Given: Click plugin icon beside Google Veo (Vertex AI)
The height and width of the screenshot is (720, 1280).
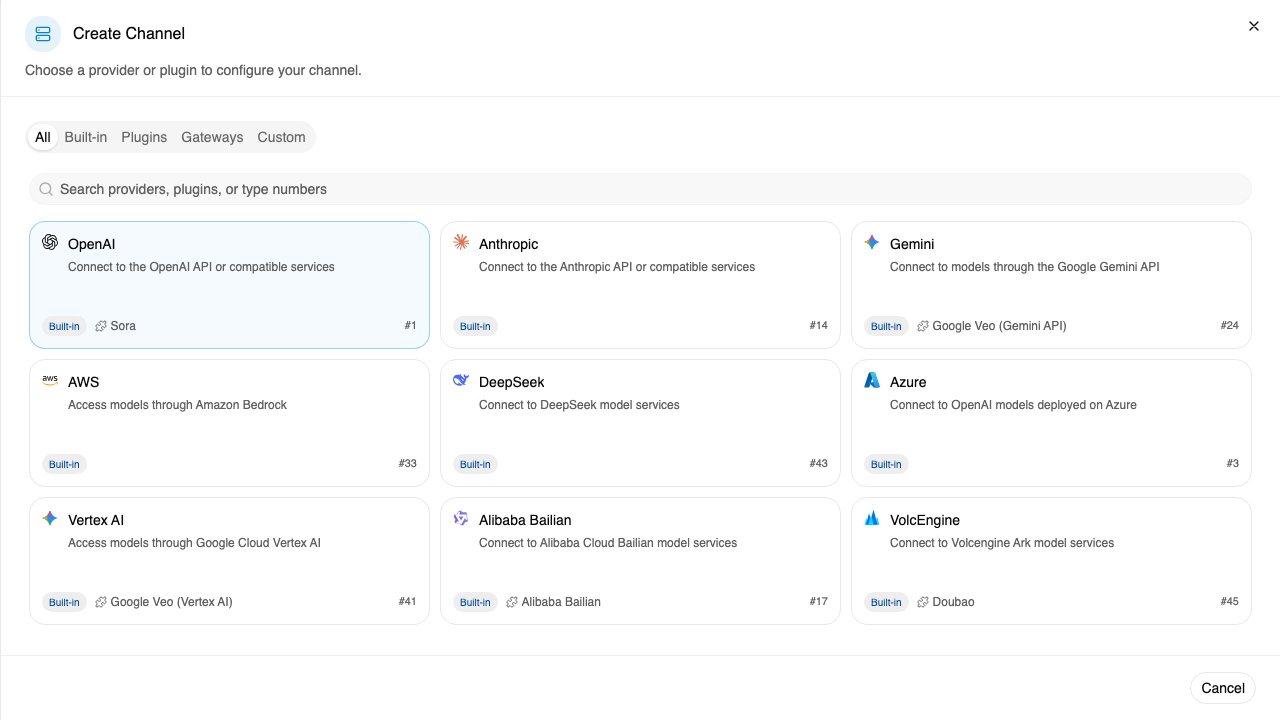Looking at the screenshot, I should 101,602.
